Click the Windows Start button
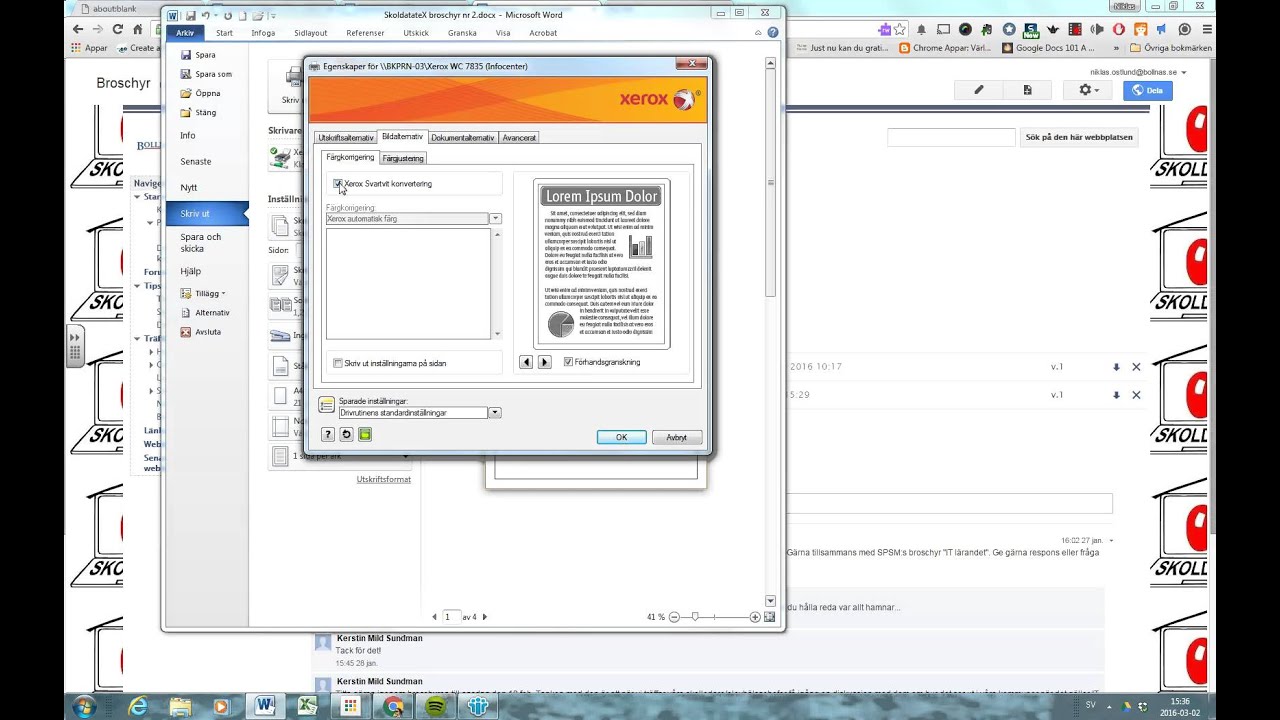Viewport: 1280px width, 720px height. 84,706
